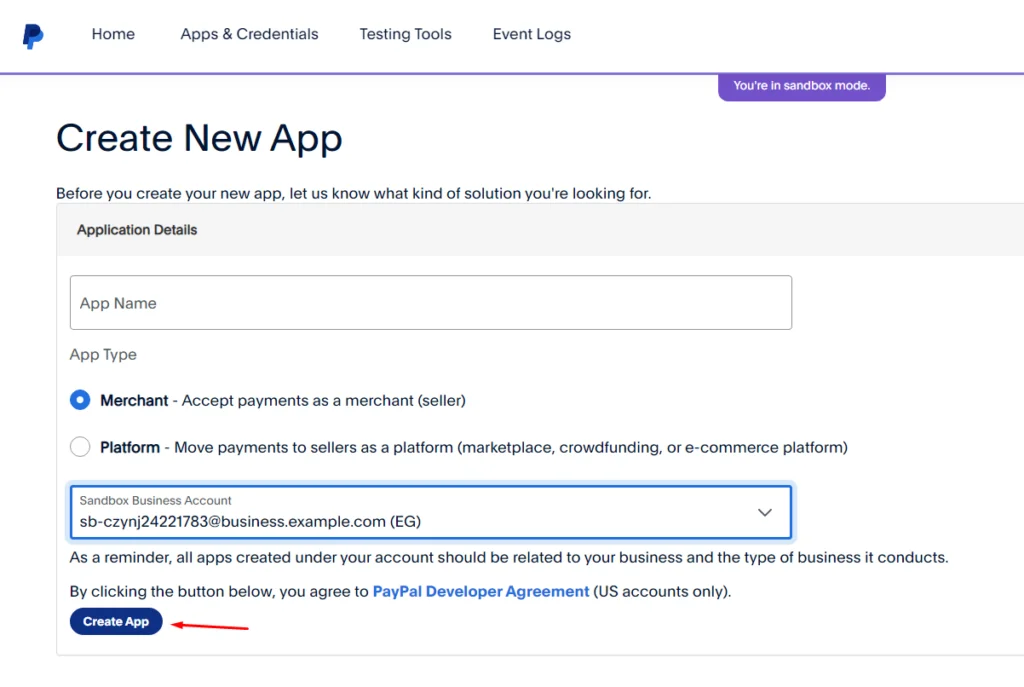Image resolution: width=1024 pixels, height=687 pixels.
Task: Click the 'App Type' label
Action: pos(103,355)
